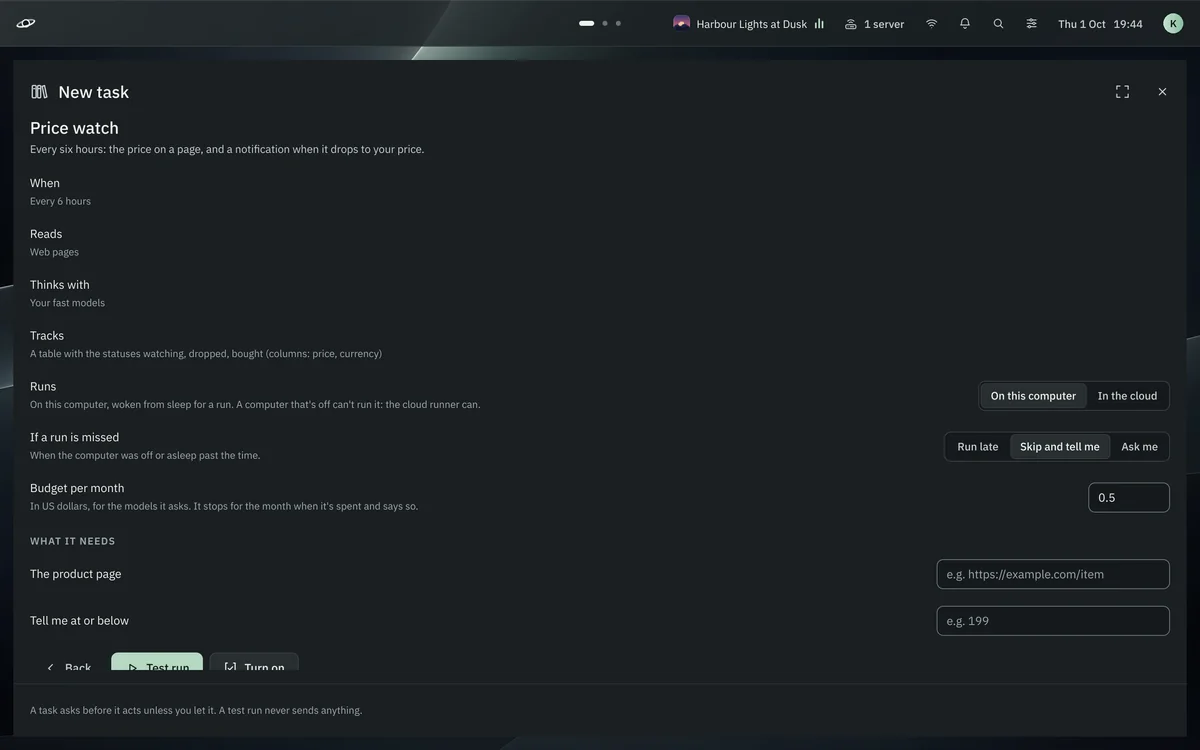
Task: Open the search magnifier in top bar
Action: coord(998,23)
